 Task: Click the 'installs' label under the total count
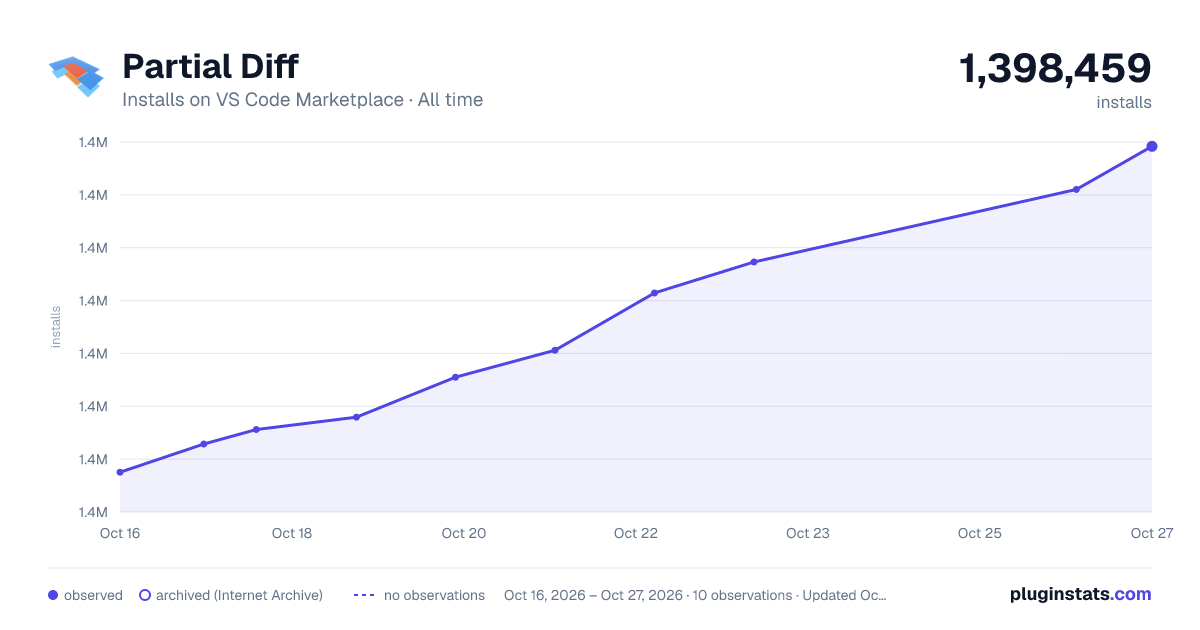click(1124, 102)
